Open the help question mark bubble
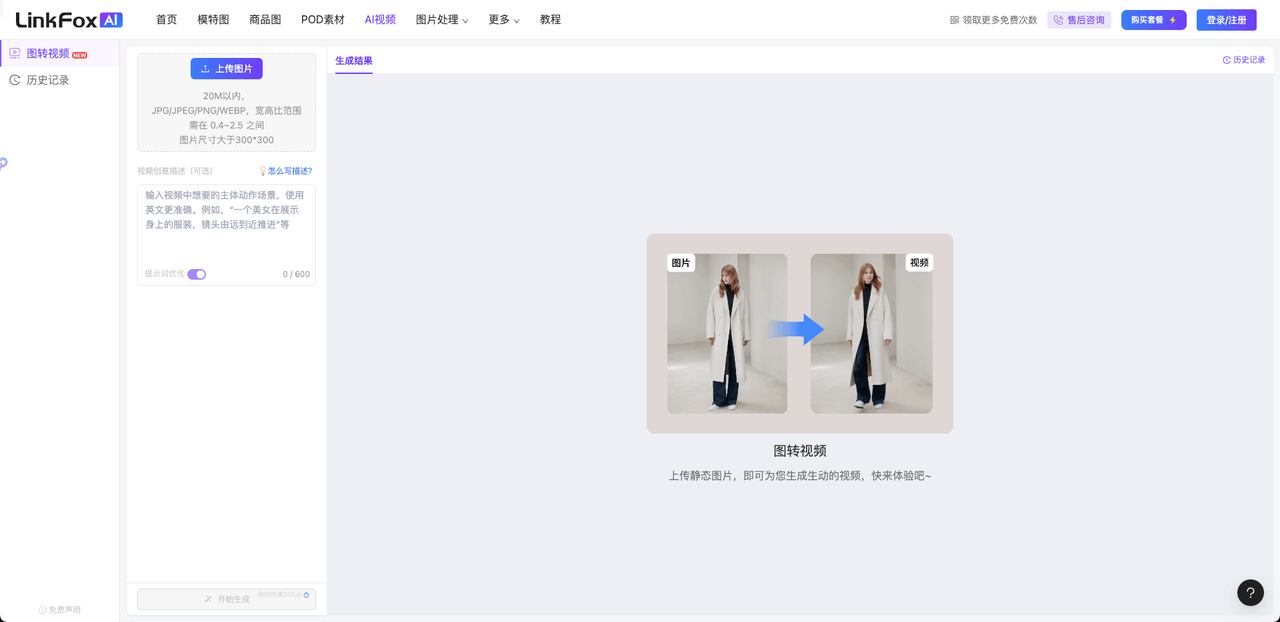Image resolution: width=1280 pixels, height=622 pixels. coord(1250,593)
